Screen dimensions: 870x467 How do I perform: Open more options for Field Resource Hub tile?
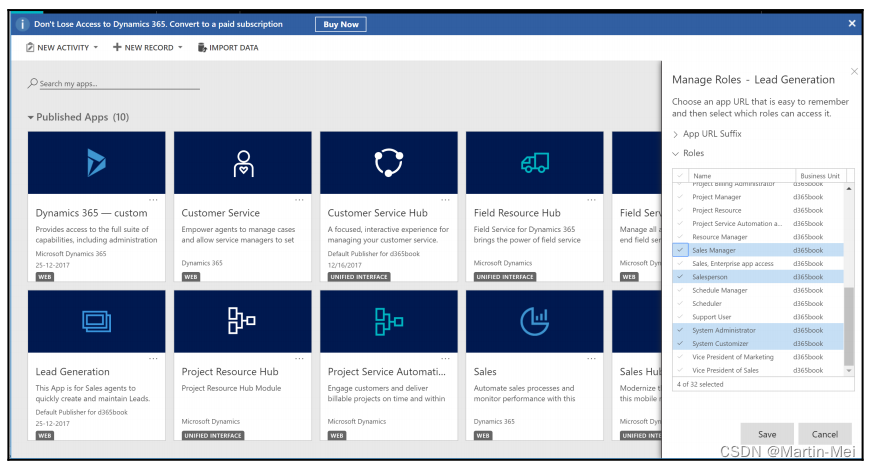(x=591, y=200)
